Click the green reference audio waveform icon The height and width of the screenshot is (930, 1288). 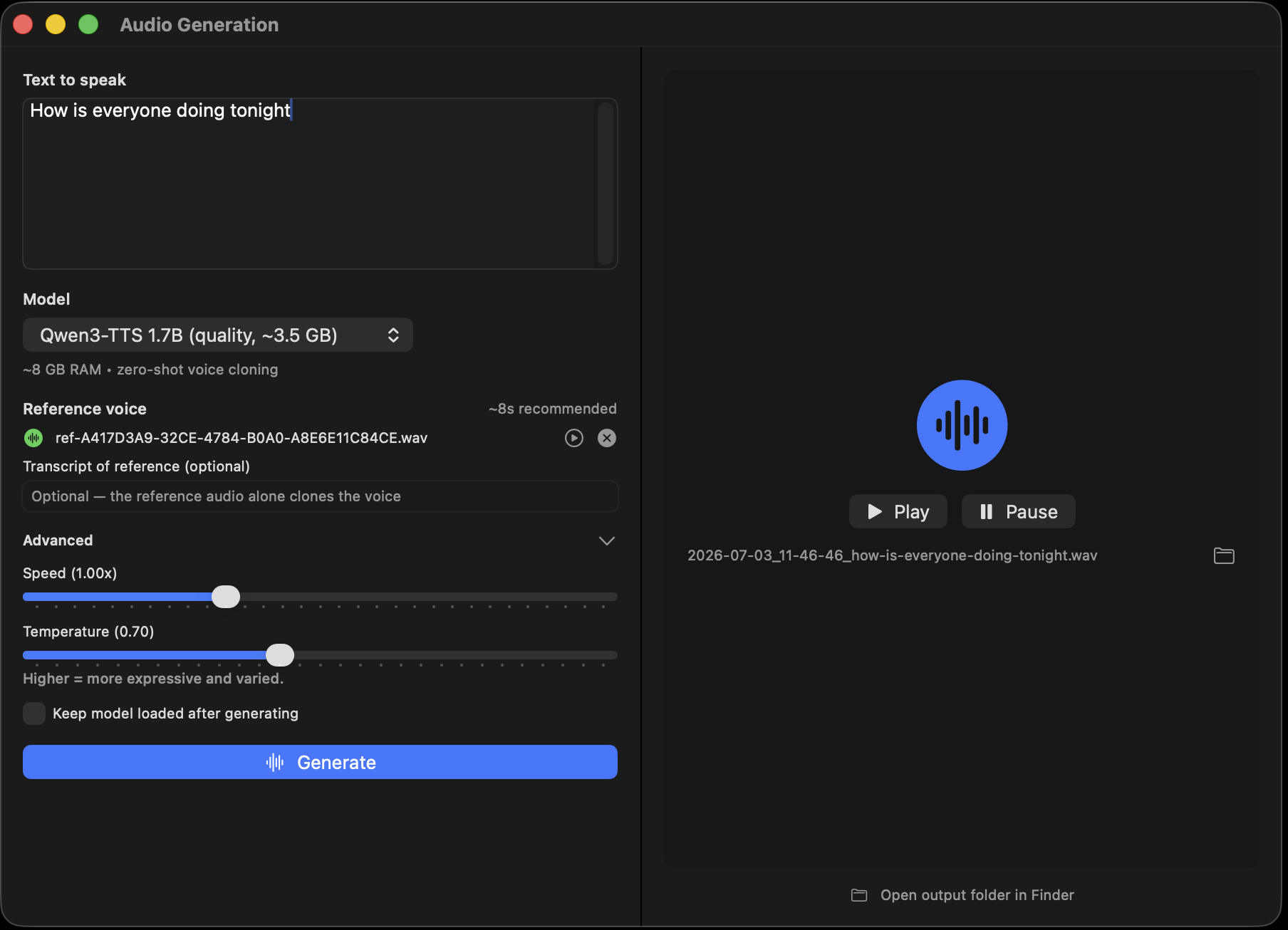coord(33,438)
